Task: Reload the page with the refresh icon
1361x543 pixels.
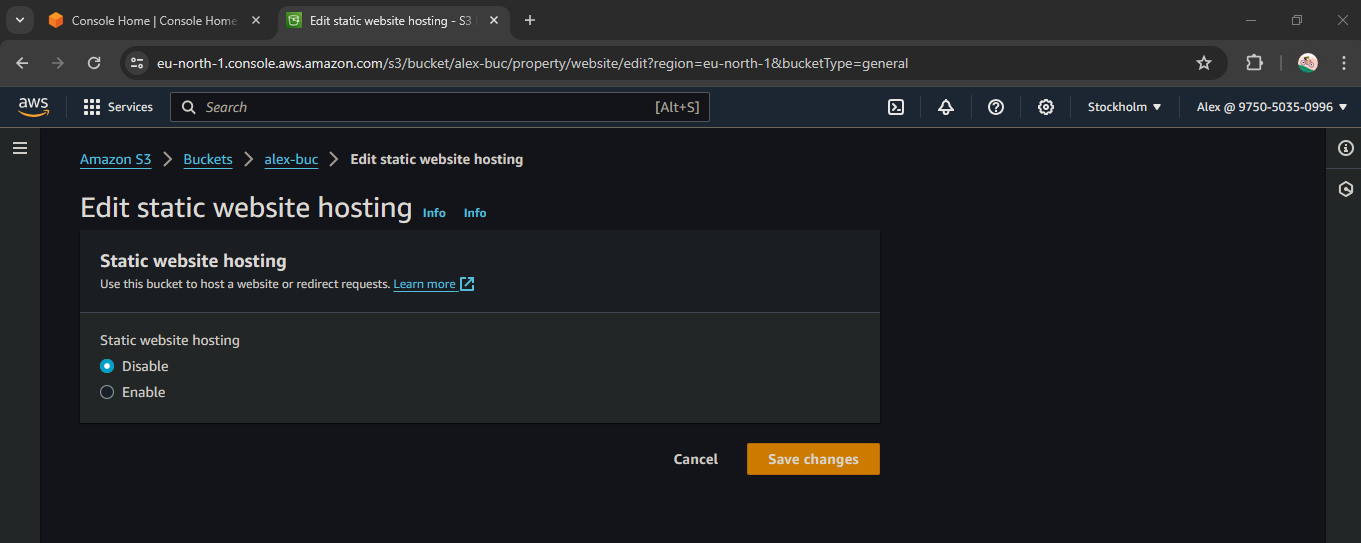Action: [x=94, y=63]
